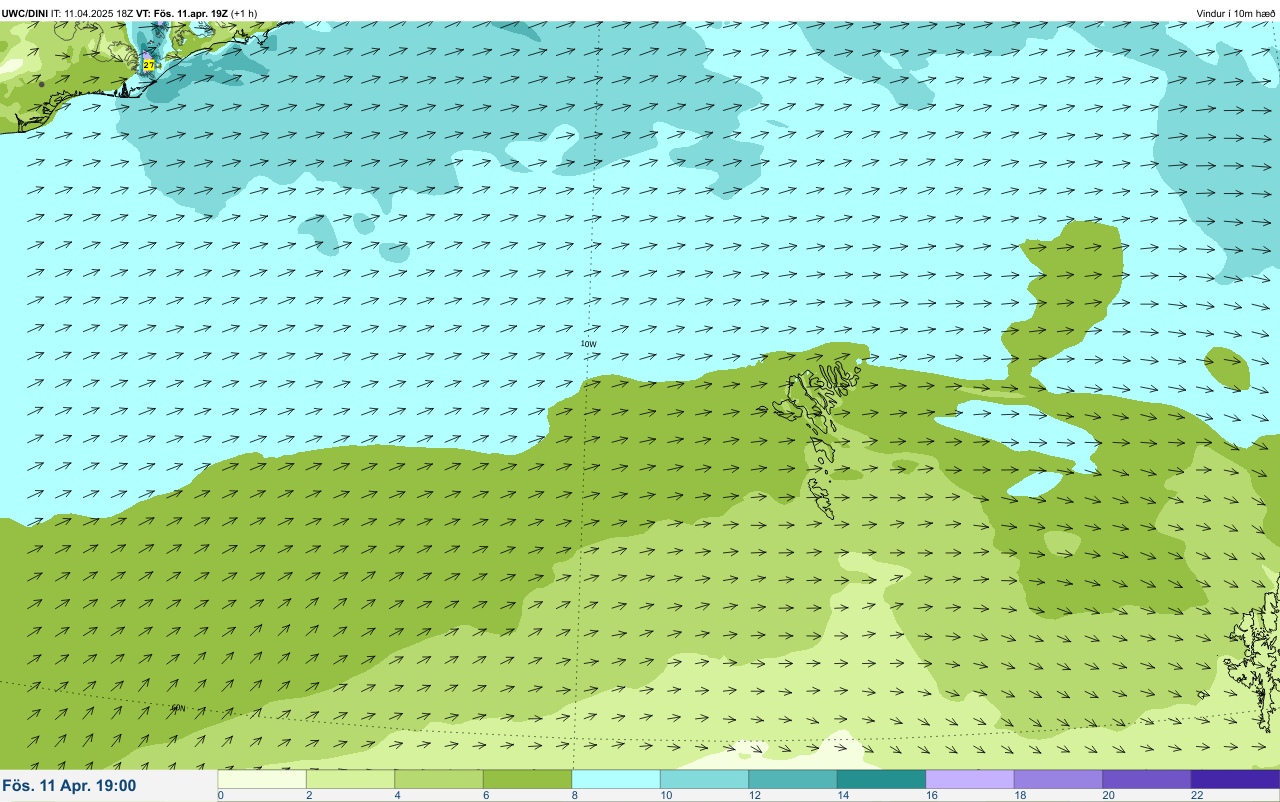Pick the 4–6 m/s green legend swatch
Screen dimensions: 1280x802
click(439, 779)
